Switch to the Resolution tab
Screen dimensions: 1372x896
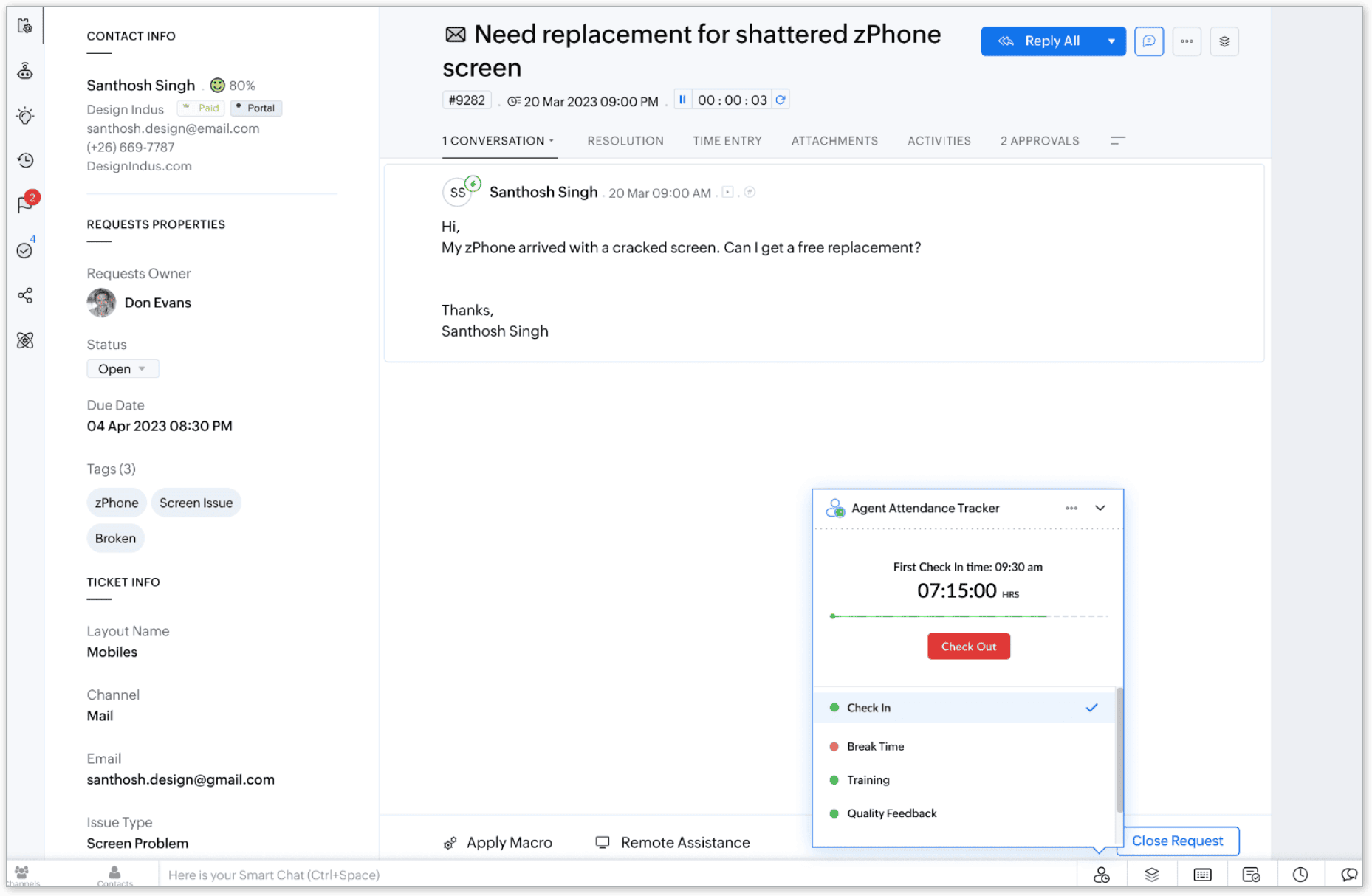click(625, 140)
